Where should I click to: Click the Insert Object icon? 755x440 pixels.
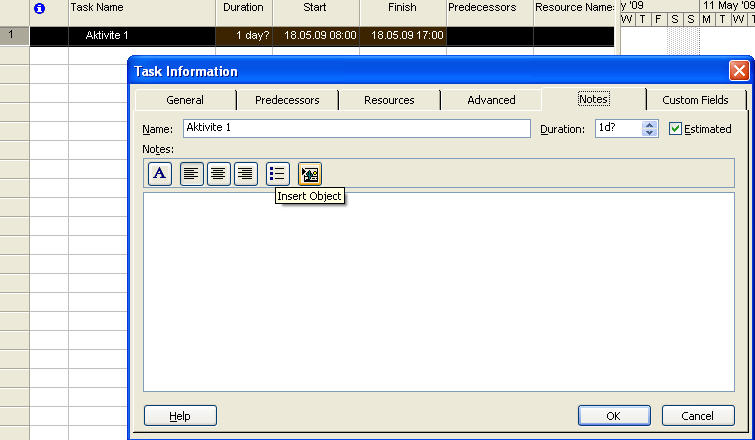click(310, 174)
